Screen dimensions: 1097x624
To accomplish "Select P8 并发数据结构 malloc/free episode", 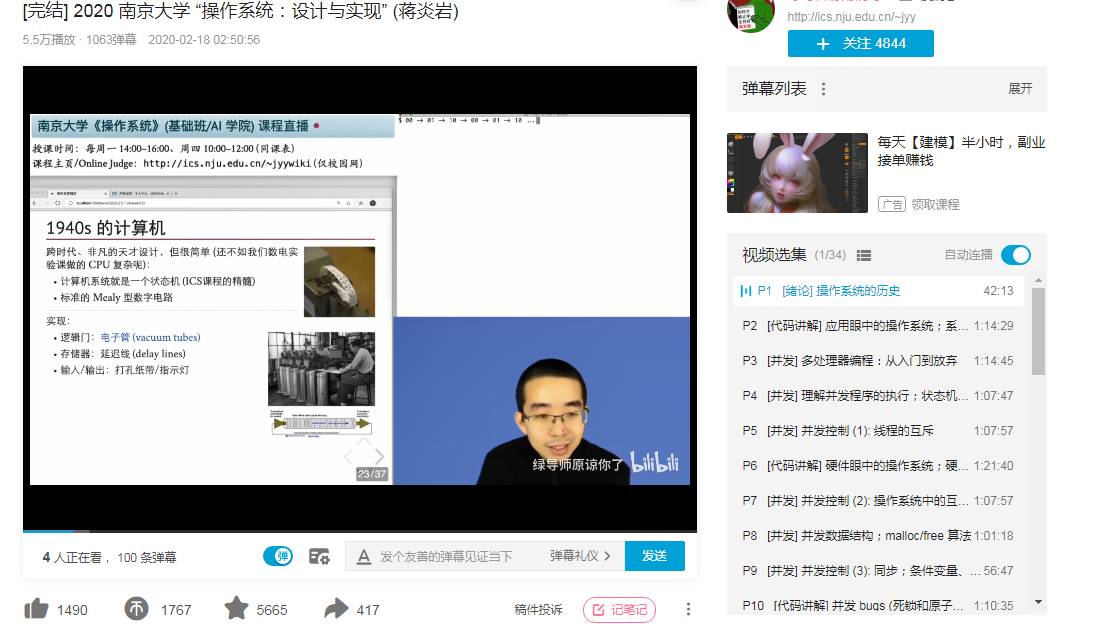I will coord(879,535).
